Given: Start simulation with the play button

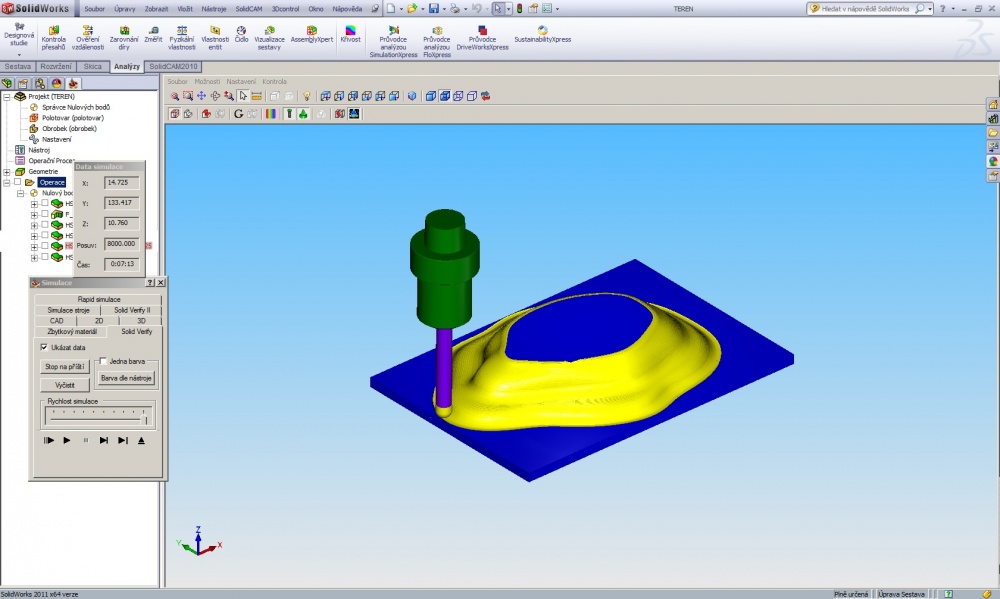Looking at the screenshot, I should [x=67, y=440].
